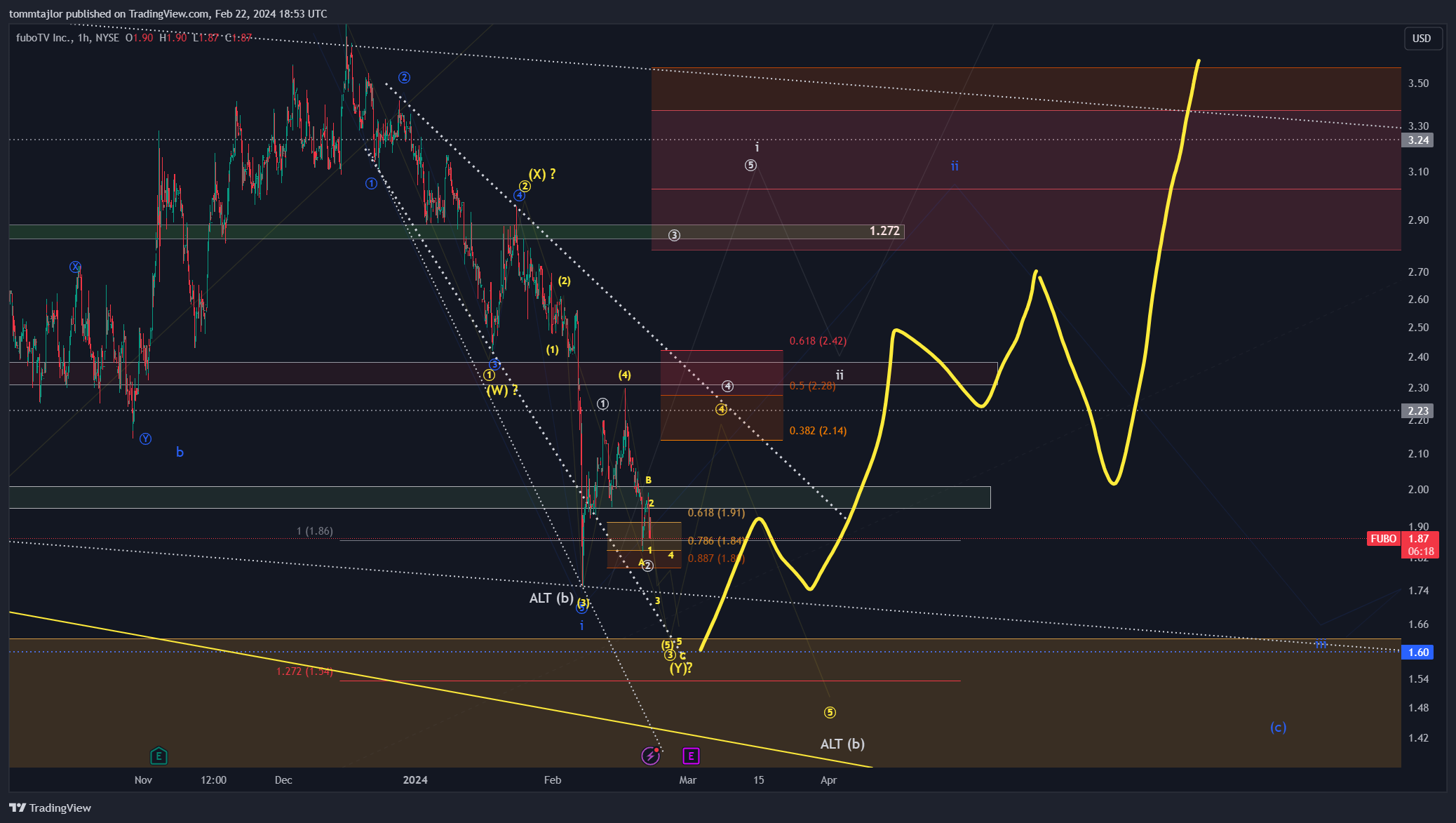The width and height of the screenshot is (1456, 823).
Task: Click the TradingView logo at bottom left
Action: [x=50, y=808]
